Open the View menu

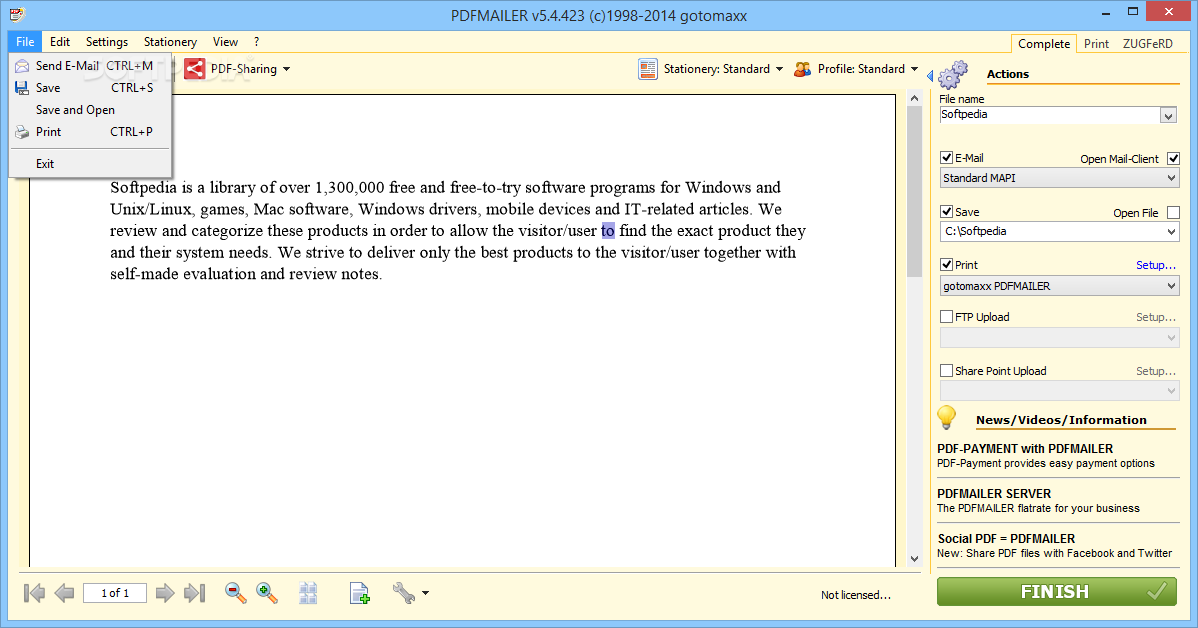(x=225, y=42)
